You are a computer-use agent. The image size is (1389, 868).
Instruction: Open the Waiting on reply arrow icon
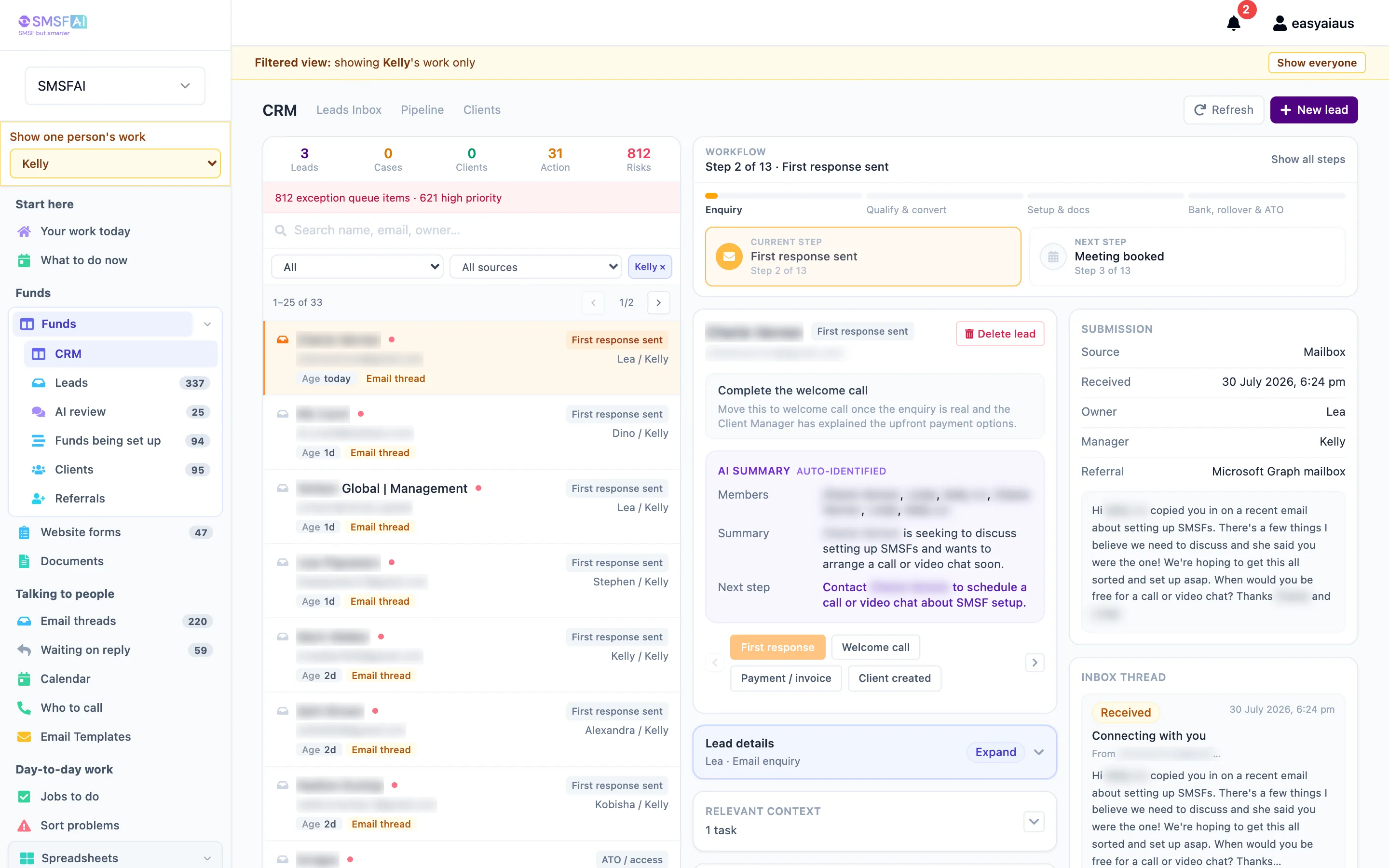coord(24,650)
